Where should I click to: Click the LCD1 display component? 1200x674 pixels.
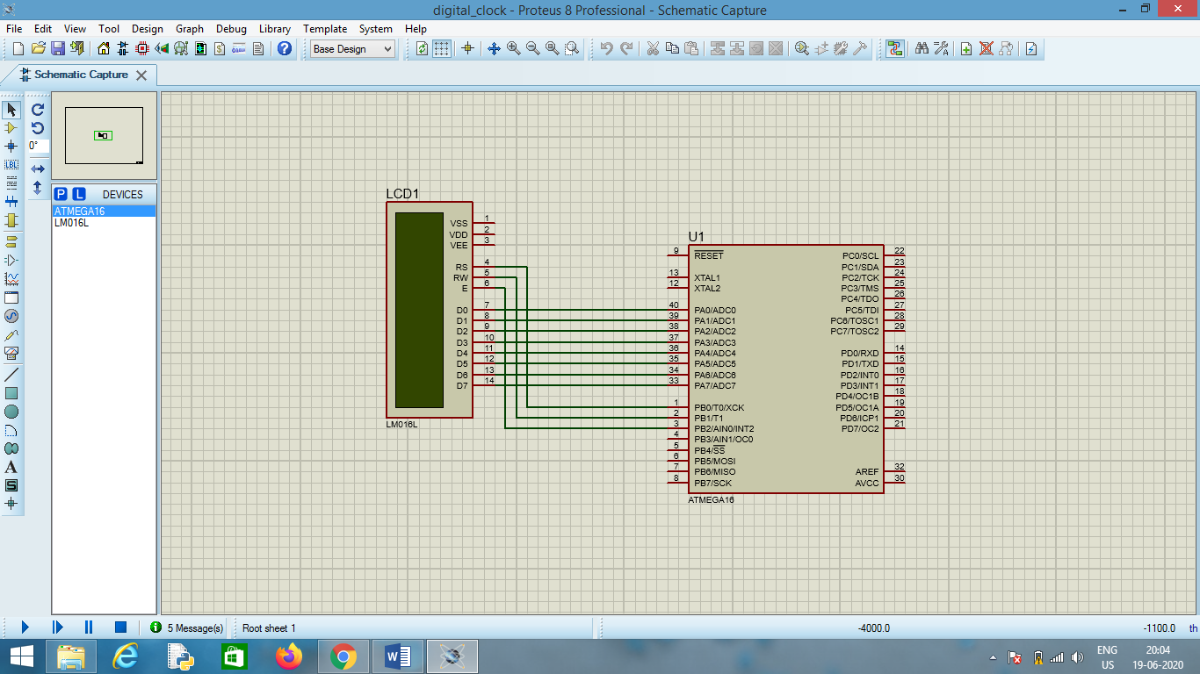point(430,309)
